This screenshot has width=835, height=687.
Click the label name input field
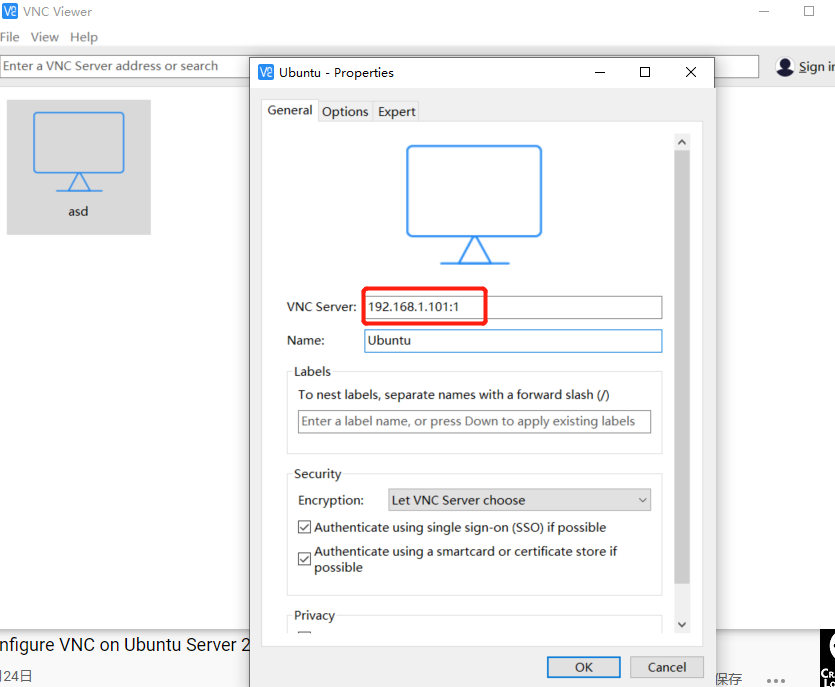(474, 421)
